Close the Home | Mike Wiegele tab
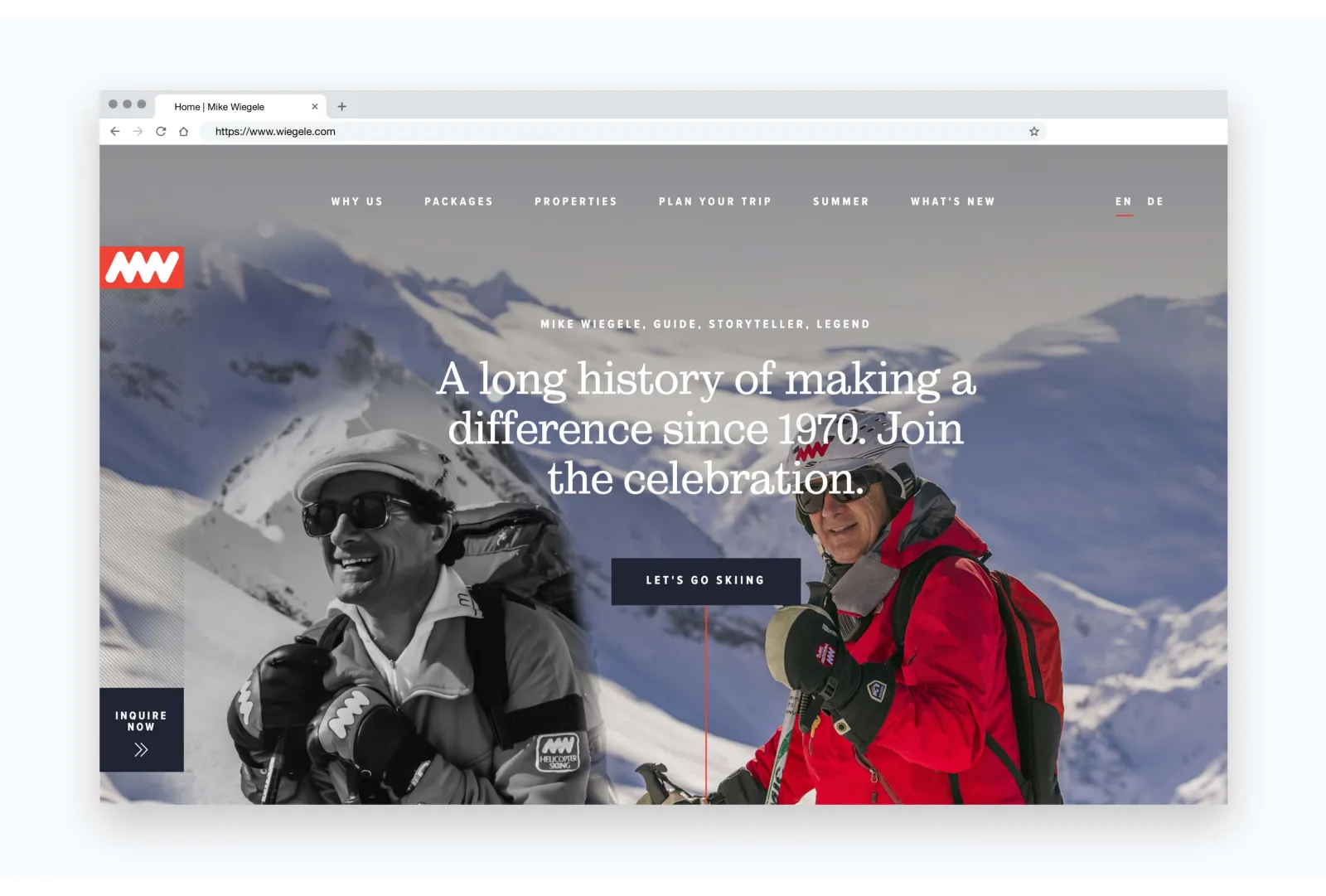1326x896 pixels. 315,106
